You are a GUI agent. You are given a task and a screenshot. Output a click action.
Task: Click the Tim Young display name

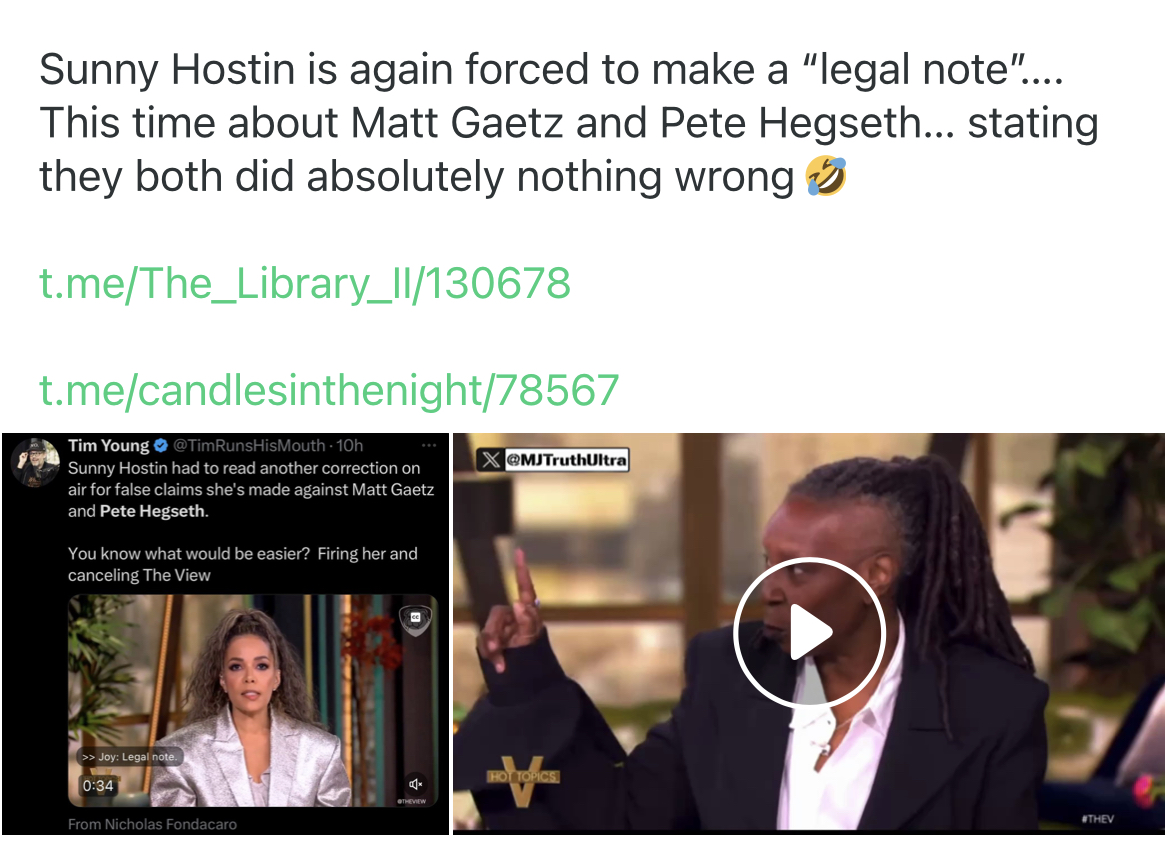click(109, 446)
